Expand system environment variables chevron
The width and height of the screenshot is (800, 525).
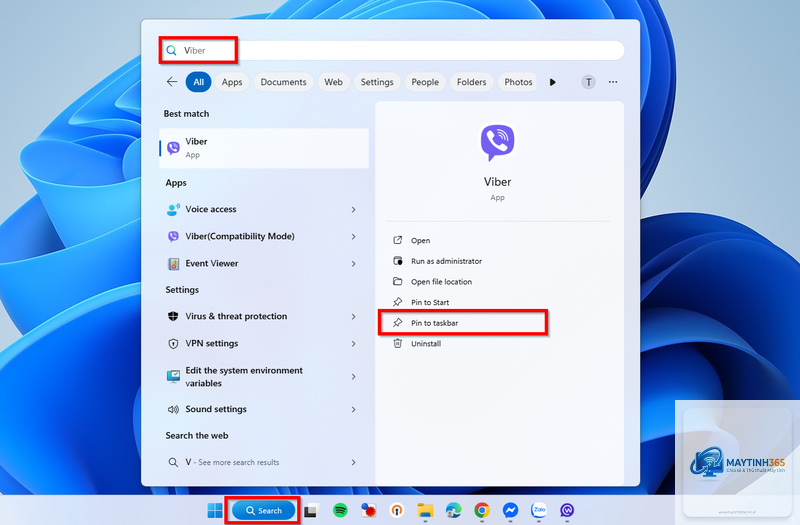(x=353, y=377)
